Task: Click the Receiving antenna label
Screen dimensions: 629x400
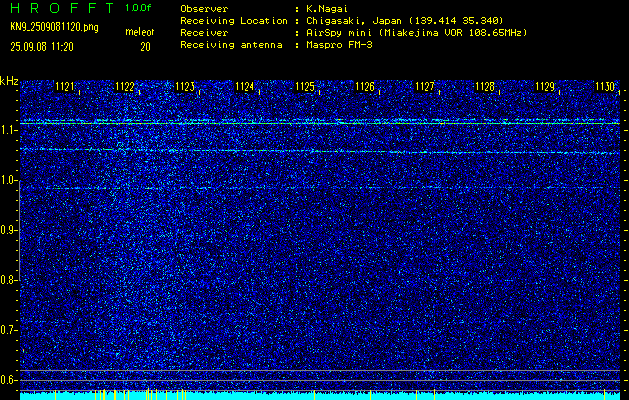Action: tap(231, 45)
